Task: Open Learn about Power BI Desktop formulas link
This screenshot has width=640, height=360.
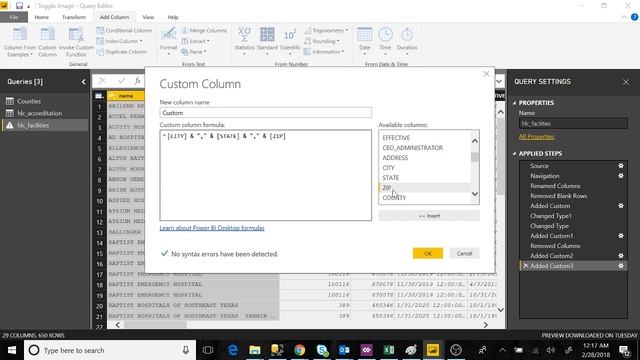Action: click(212, 228)
